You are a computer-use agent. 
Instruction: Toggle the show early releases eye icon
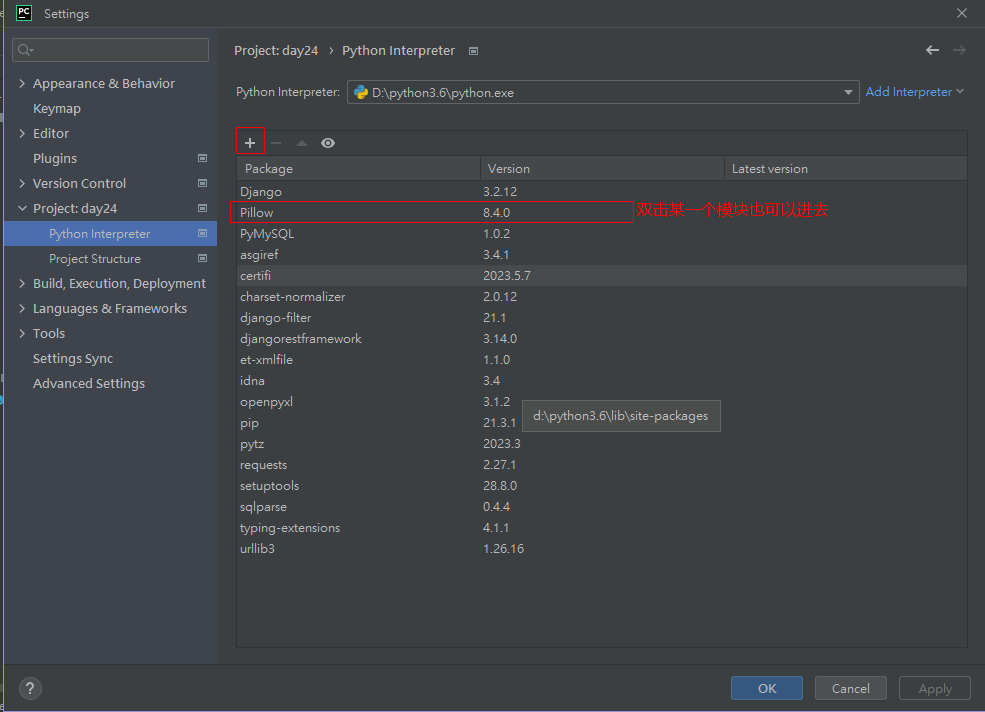(328, 143)
